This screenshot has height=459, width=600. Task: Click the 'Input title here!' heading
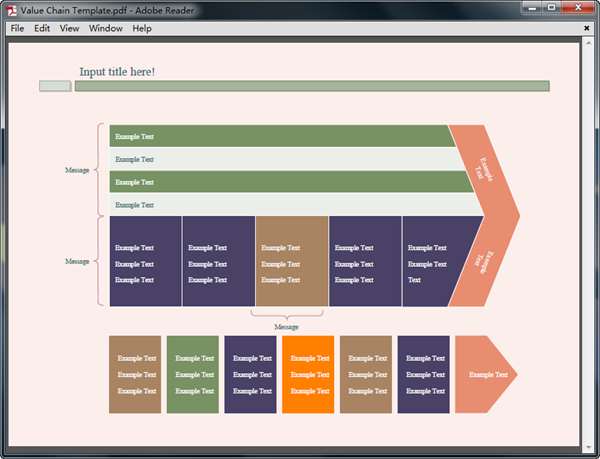point(117,72)
